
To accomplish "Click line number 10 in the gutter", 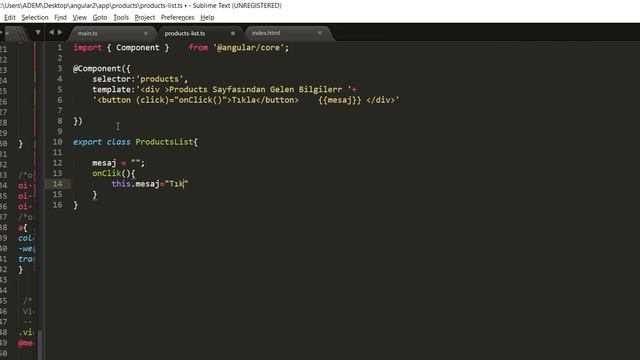I will coord(58,142).
